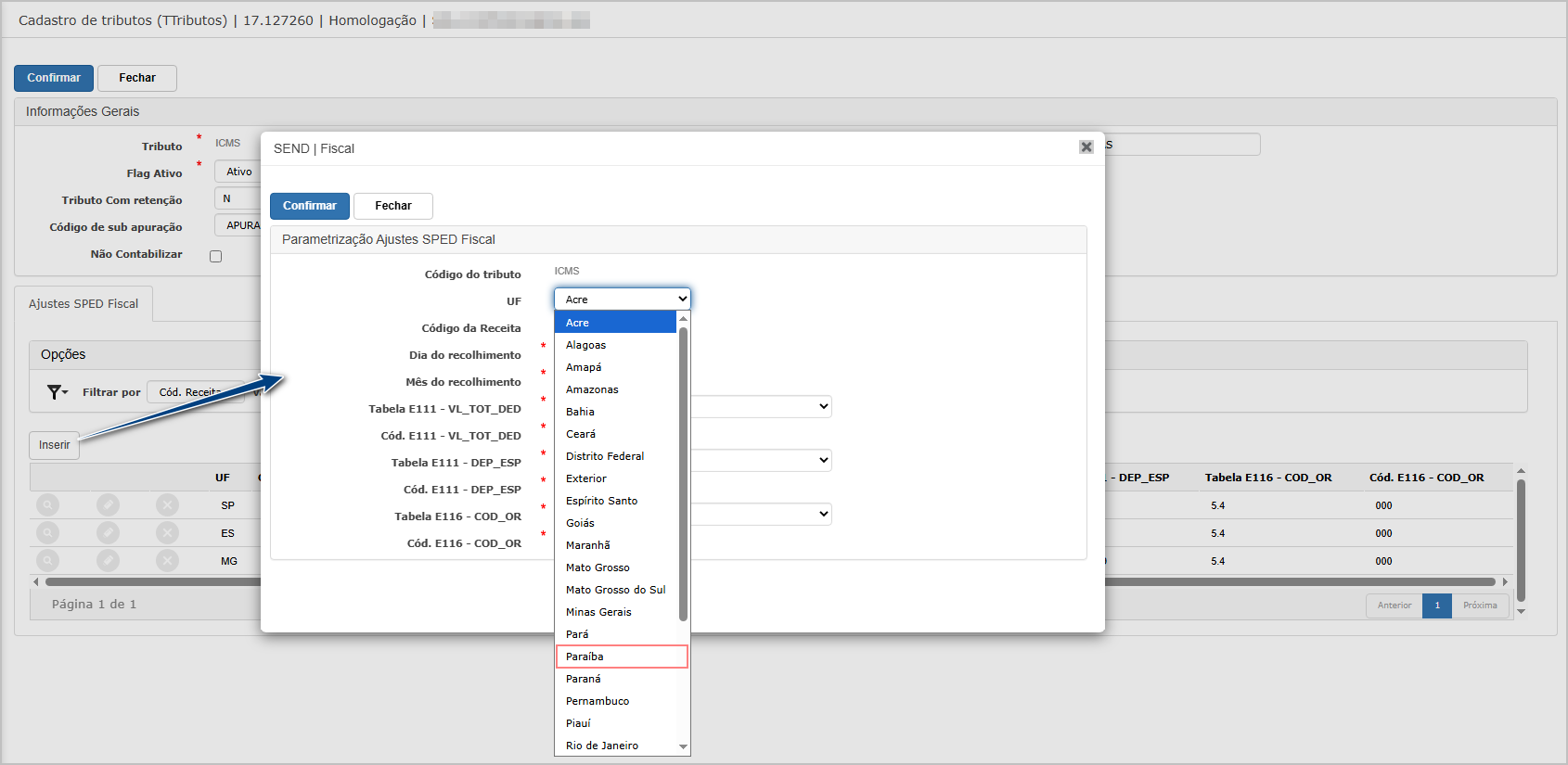
Task: Open the Tabela E111 - VL_TOT_DED dropdown
Action: (x=761, y=407)
